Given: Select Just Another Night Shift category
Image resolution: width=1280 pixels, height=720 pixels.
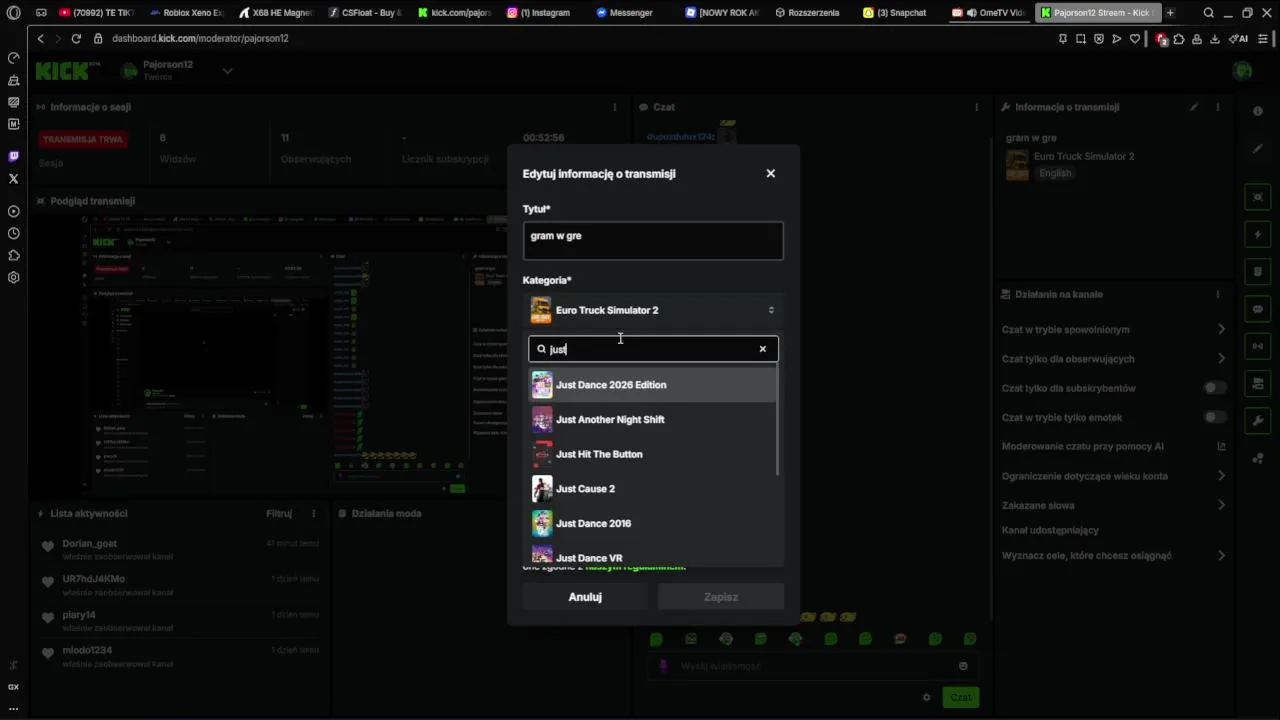Looking at the screenshot, I should click(653, 419).
